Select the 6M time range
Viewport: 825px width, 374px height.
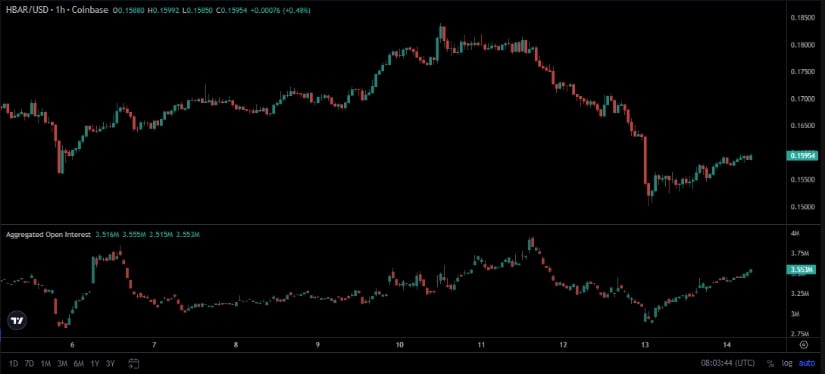79,363
